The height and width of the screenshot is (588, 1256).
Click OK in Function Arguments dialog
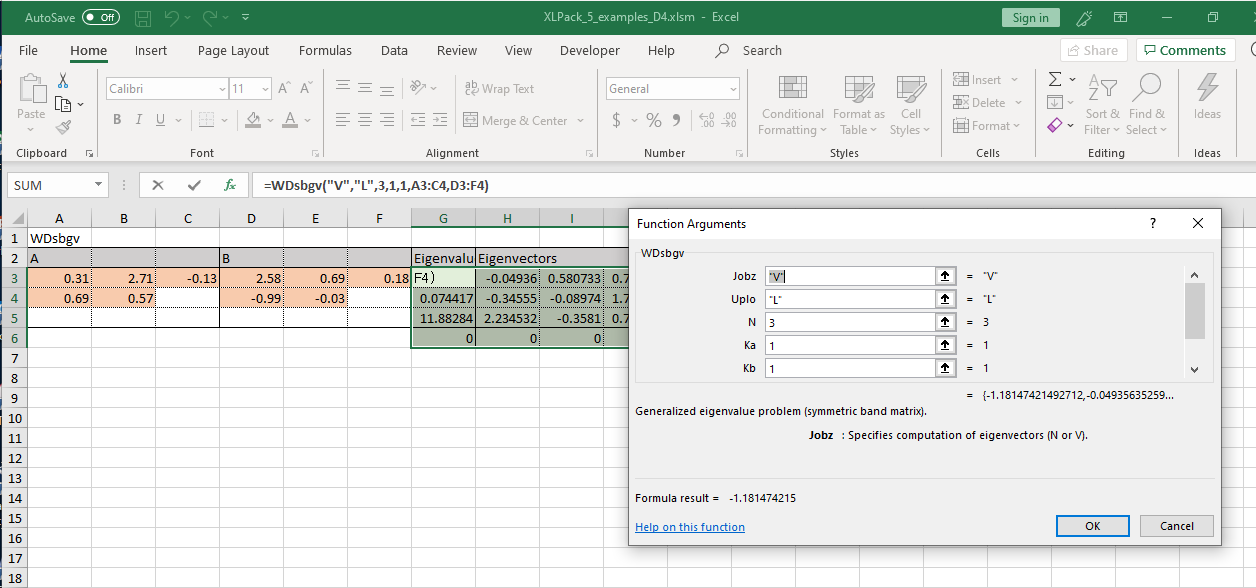point(1093,526)
